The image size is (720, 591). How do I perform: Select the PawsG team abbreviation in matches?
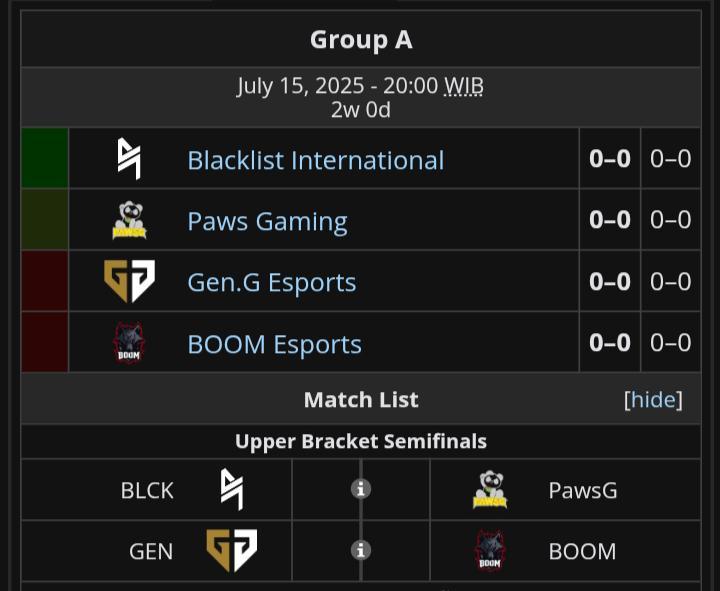pyautogui.click(x=583, y=490)
